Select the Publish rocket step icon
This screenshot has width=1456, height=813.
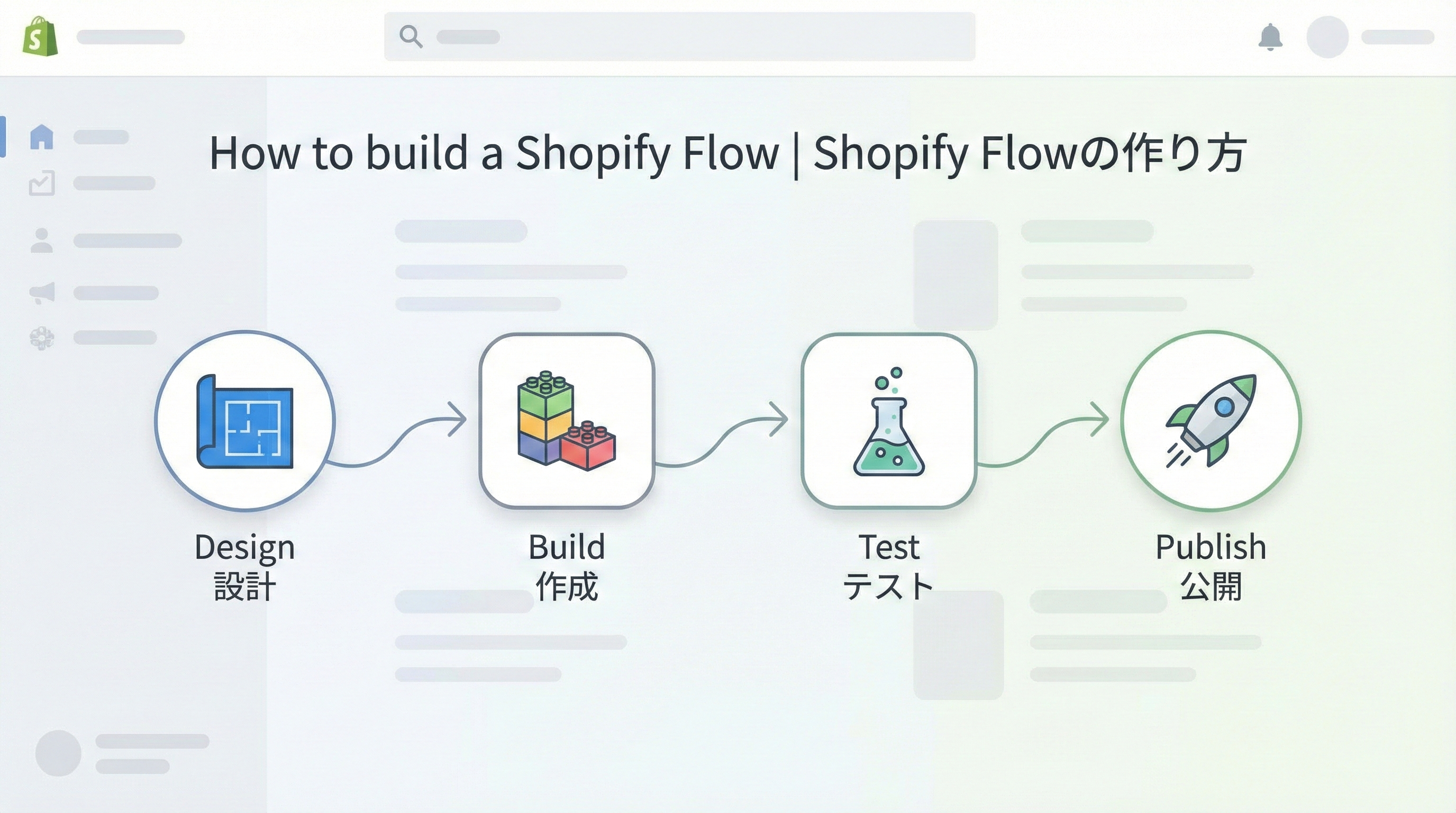(1211, 421)
